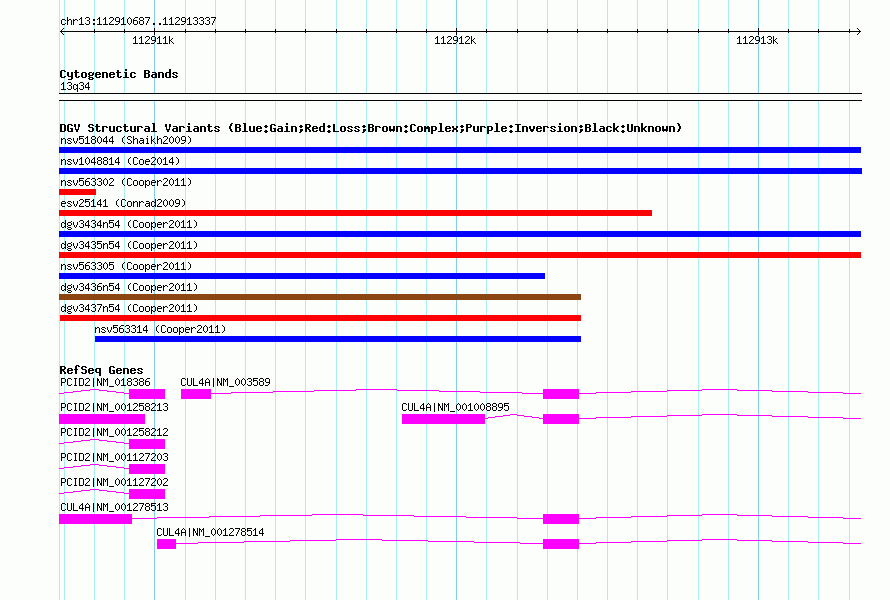Click the exon block of PCID2 NM_001258213
The width and height of the screenshot is (890, 600).
click(102, 419)
